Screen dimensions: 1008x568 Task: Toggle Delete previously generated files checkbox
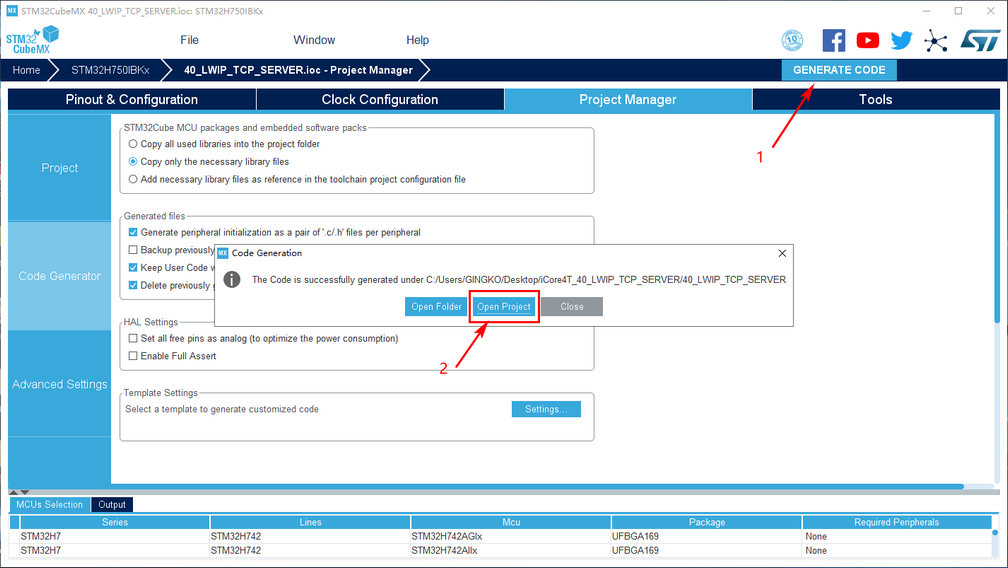pyautogui.click(x=133, y=285)
